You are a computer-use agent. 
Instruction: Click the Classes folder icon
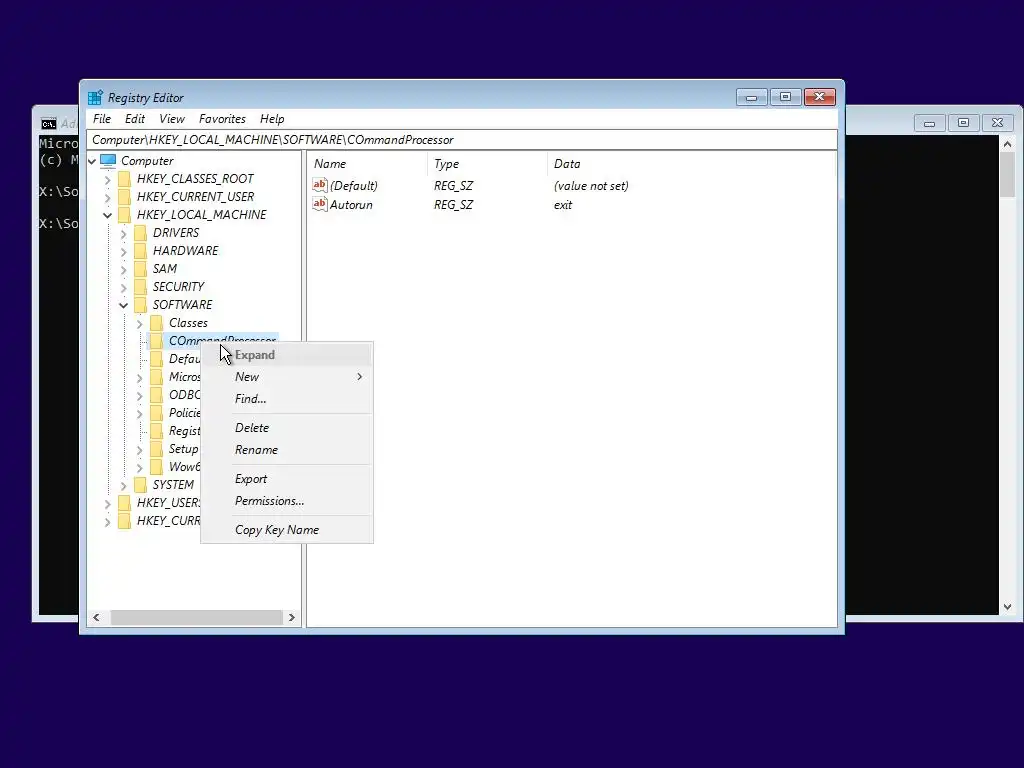156,323
